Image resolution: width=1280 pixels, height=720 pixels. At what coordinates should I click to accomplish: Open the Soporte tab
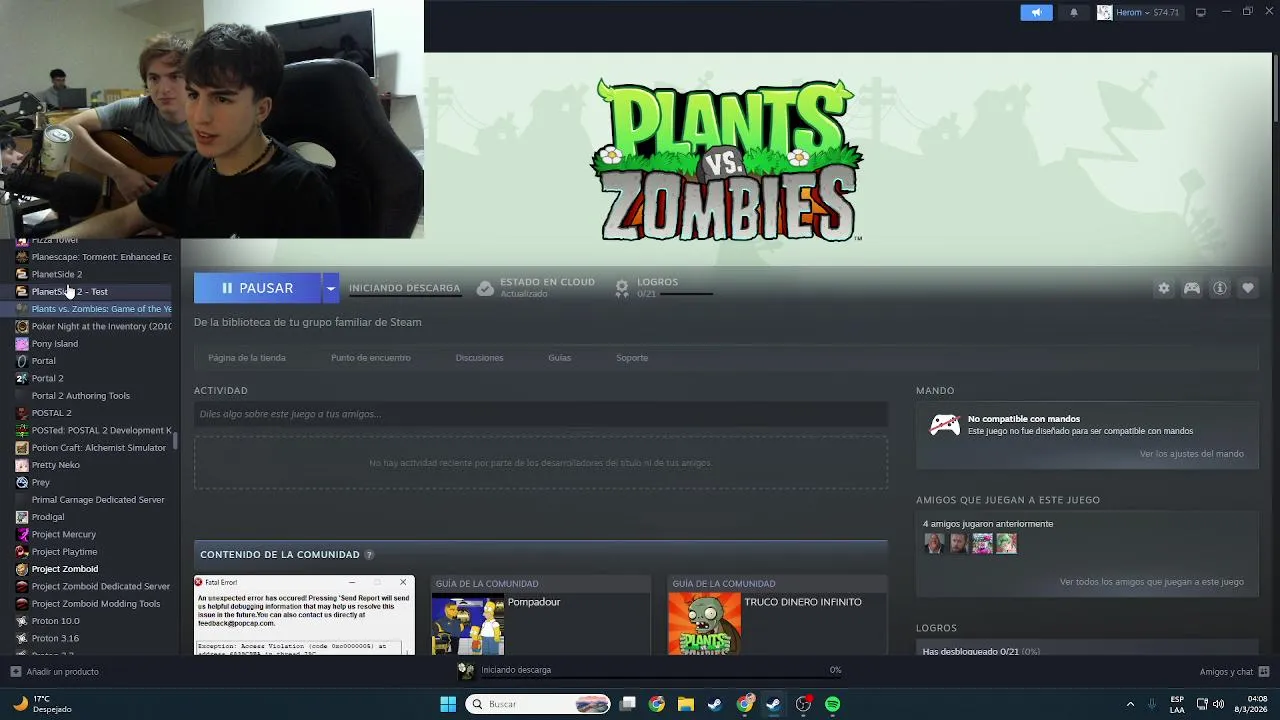coord(632,358)
